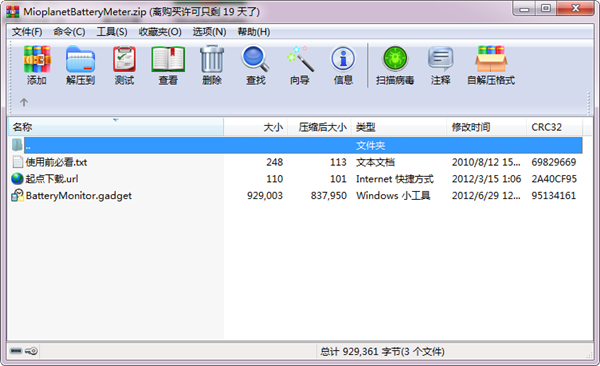Click compressed size value 837,950
This screenshot has height=366, width=600.
tap(329, 196)
